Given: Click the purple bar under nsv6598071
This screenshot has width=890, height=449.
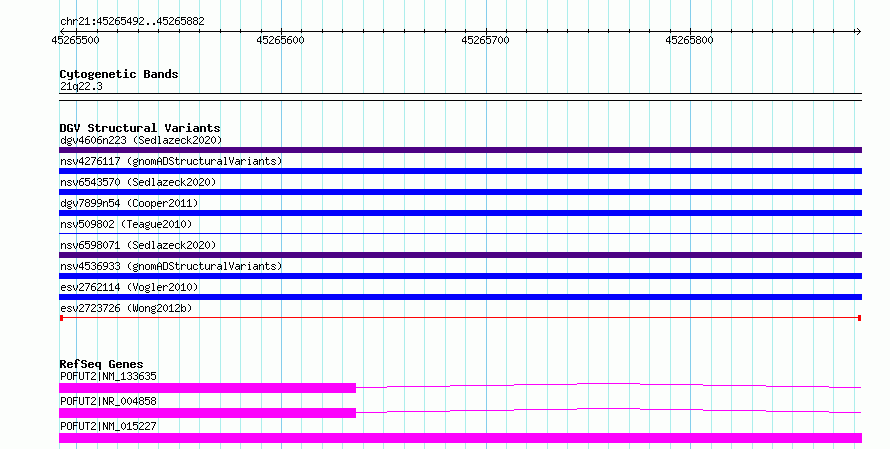Looking at the screenshot, I should 460,255.
